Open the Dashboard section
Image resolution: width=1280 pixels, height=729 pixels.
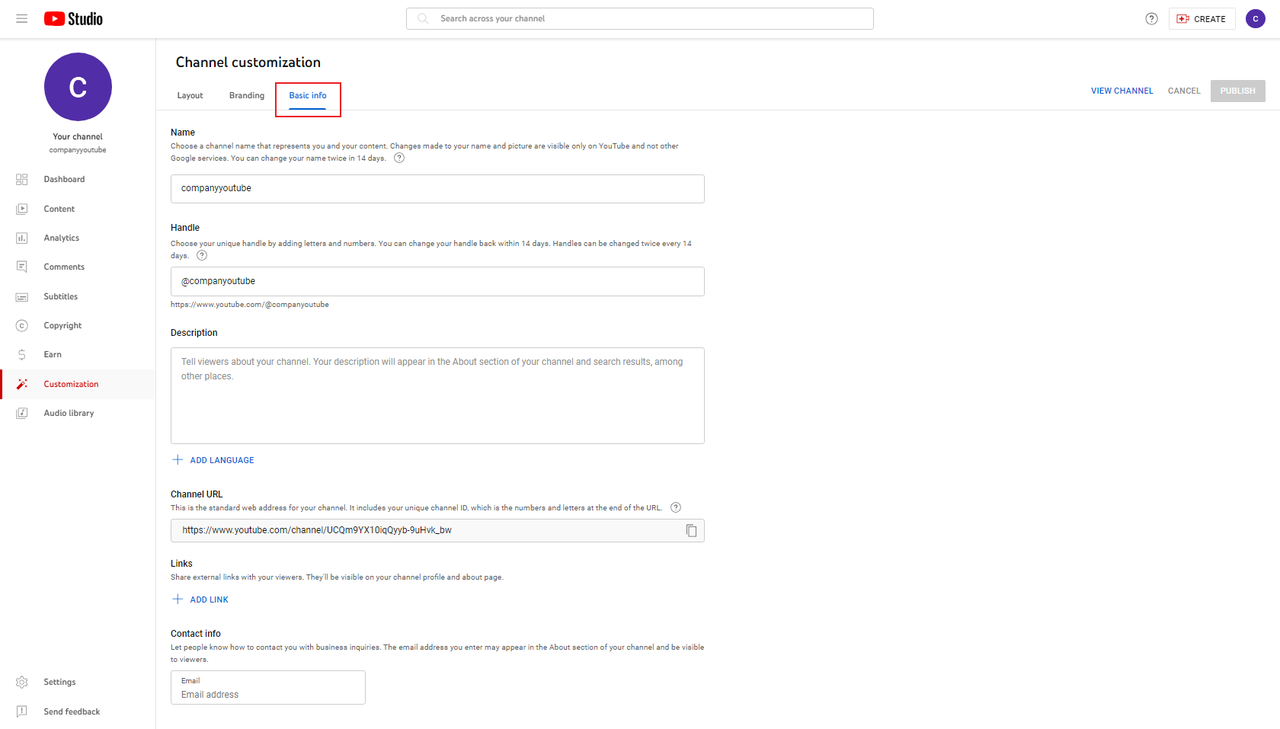point(64,179)
